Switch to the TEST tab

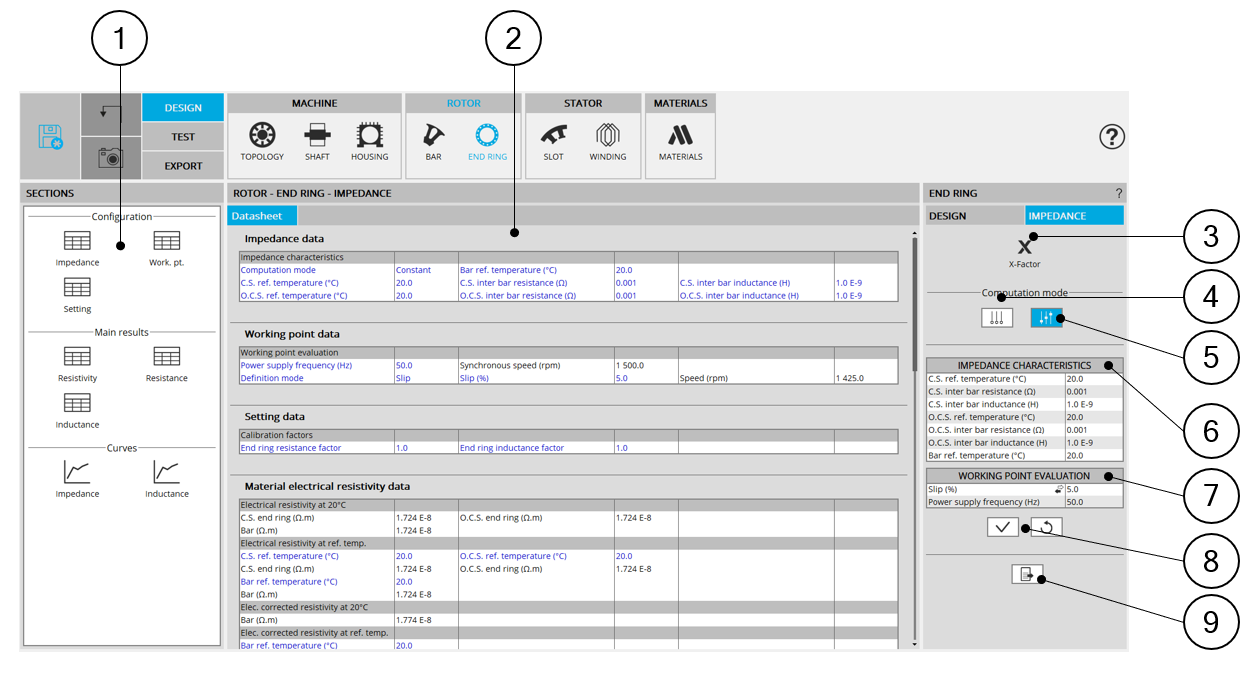183,137
